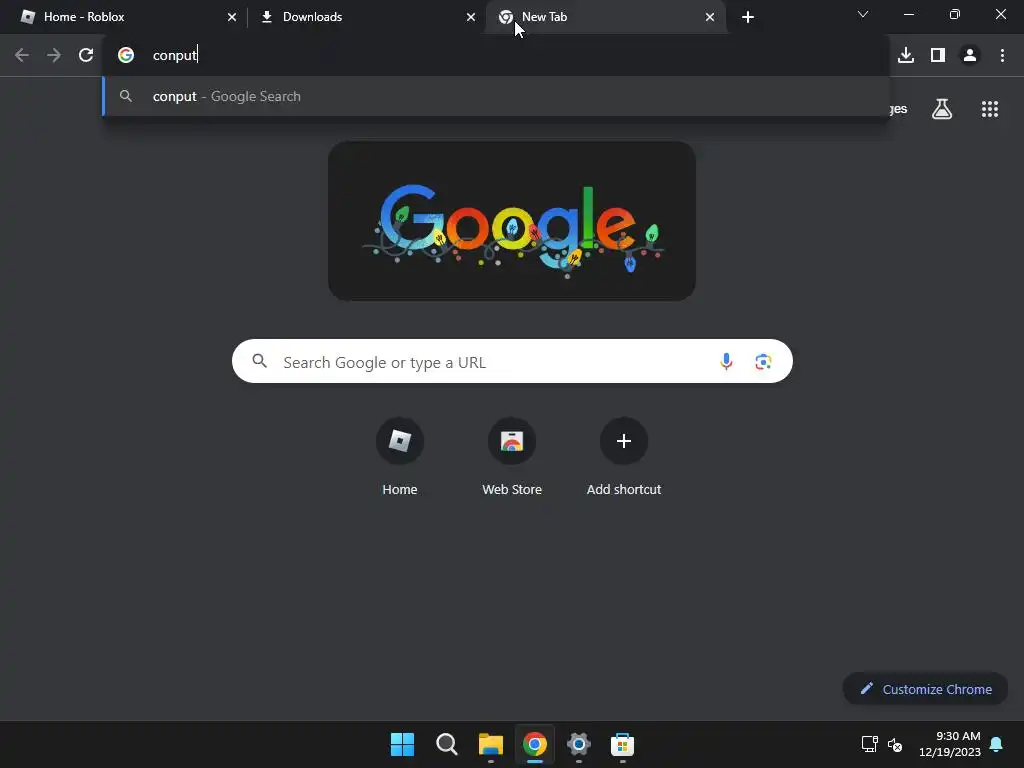This screenshot has width=1024, height=768.
Task: Click the network status tray icon
Action: point(869,744)
